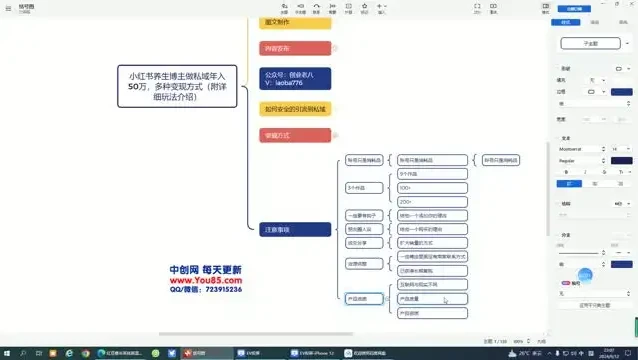Viewport: 638px width, 360px height.
Task: Click the "200+" subtopic node
Action: tap(432, 202)
